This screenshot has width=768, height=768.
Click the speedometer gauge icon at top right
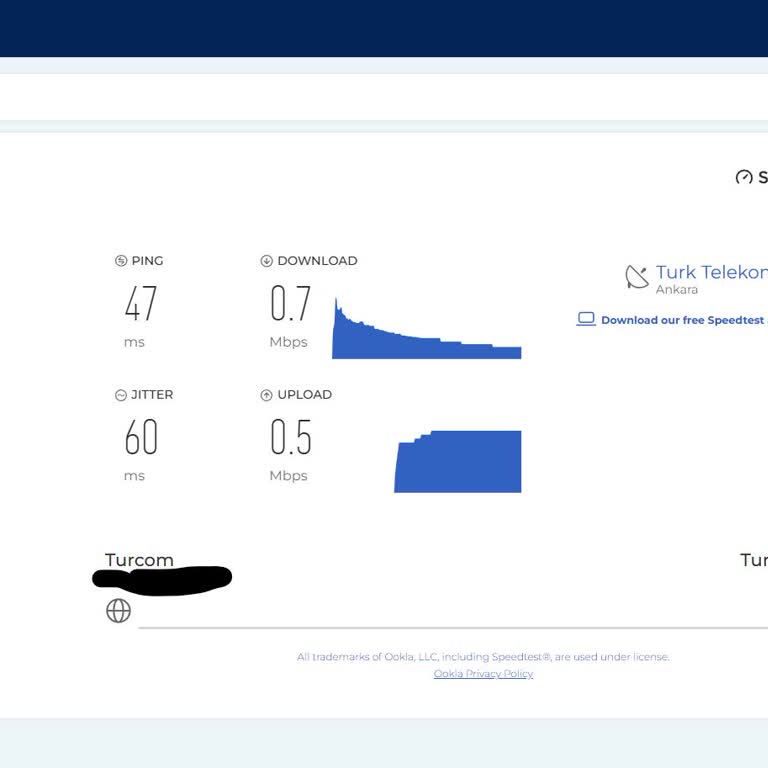click(743, 177)
